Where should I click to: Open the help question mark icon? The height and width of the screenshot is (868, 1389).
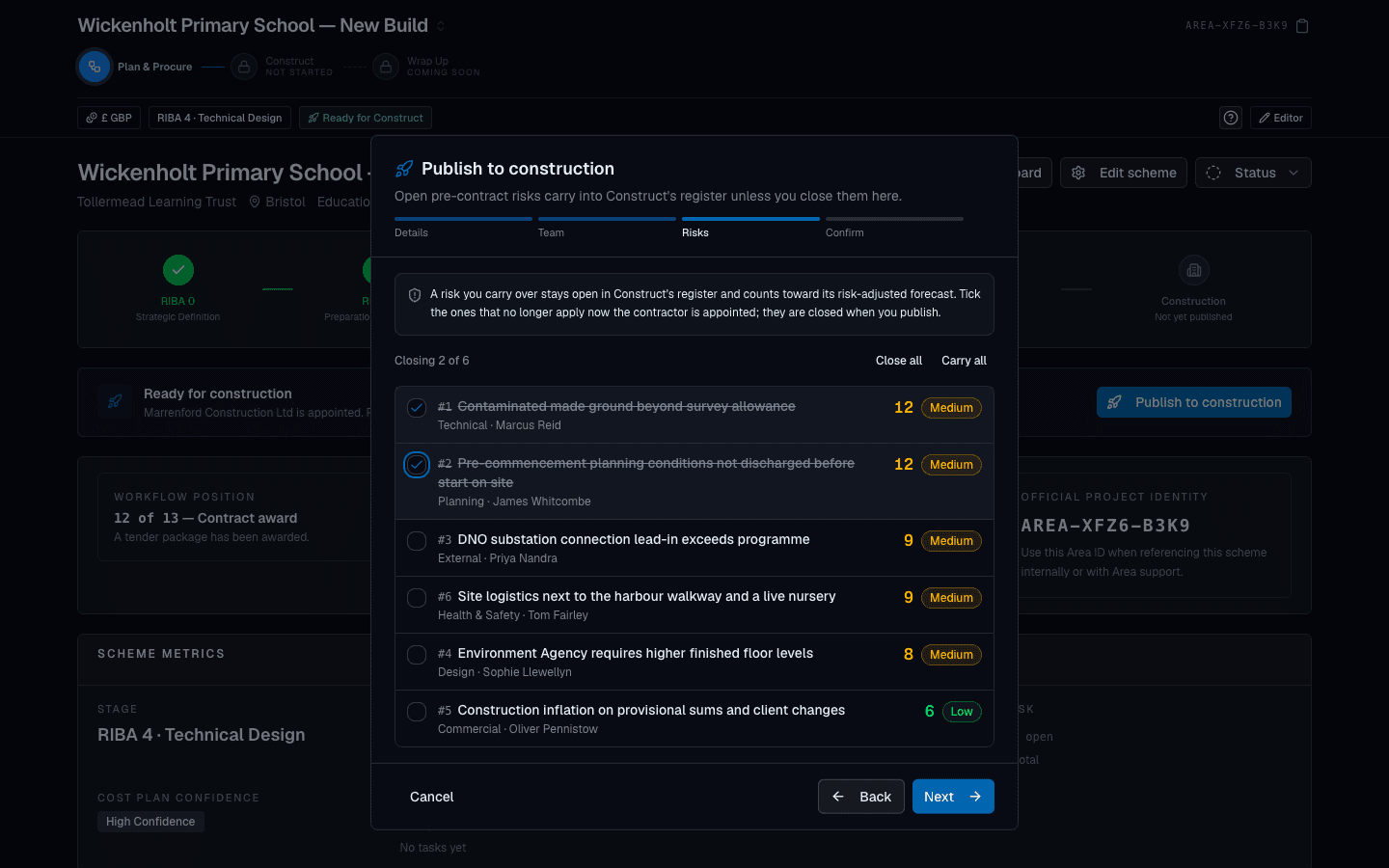click(1231, 118)
